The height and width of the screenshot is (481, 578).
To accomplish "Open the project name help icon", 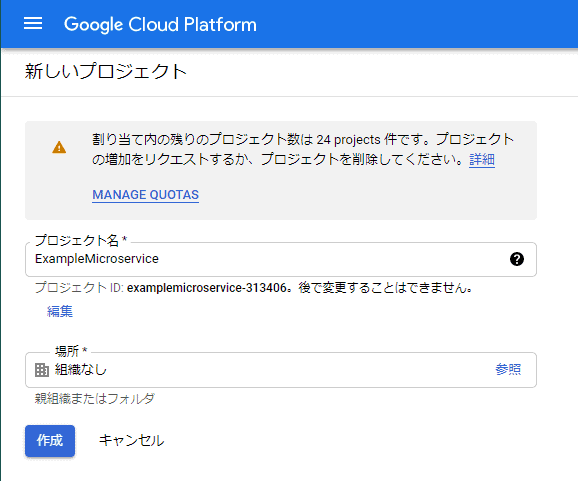I will coord(517,259).
